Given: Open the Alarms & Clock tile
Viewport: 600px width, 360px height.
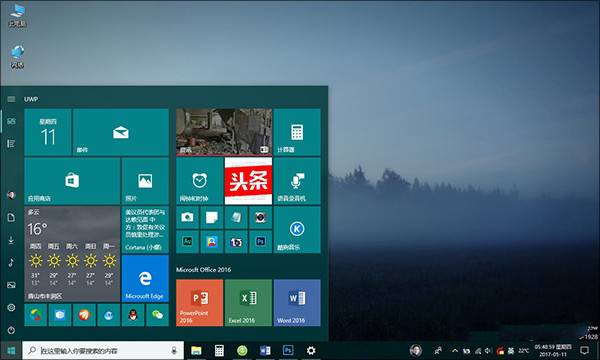Looking at the screenshot, I should (199, 181).
